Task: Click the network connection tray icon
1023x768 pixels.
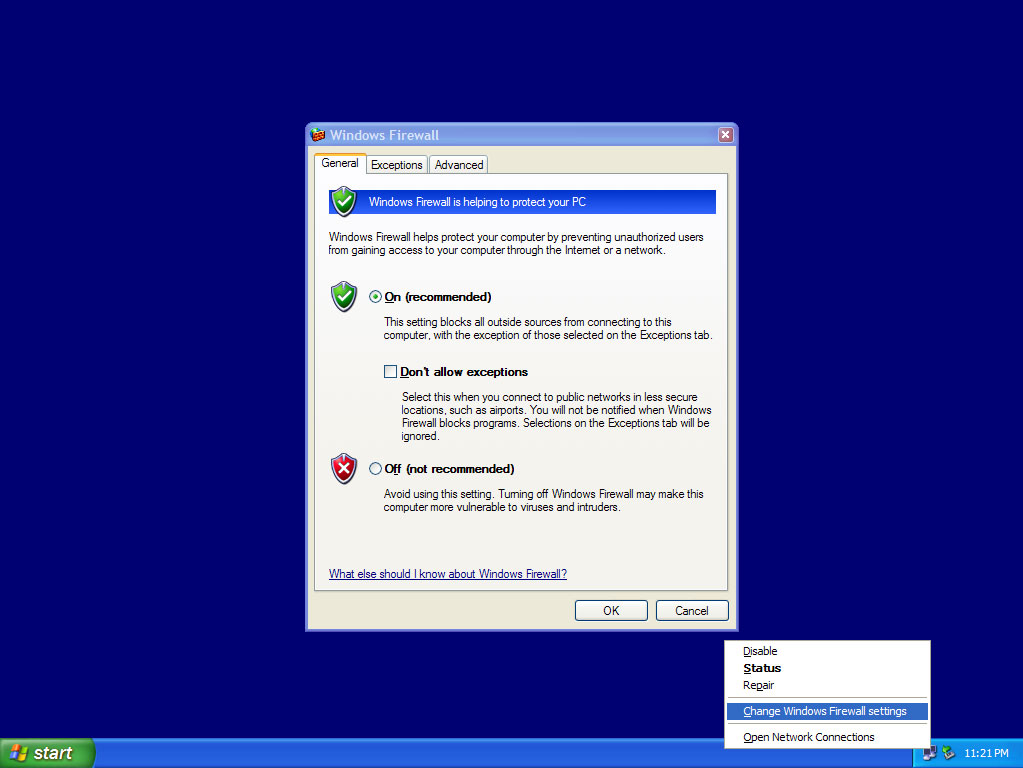Action: (930, 753)
